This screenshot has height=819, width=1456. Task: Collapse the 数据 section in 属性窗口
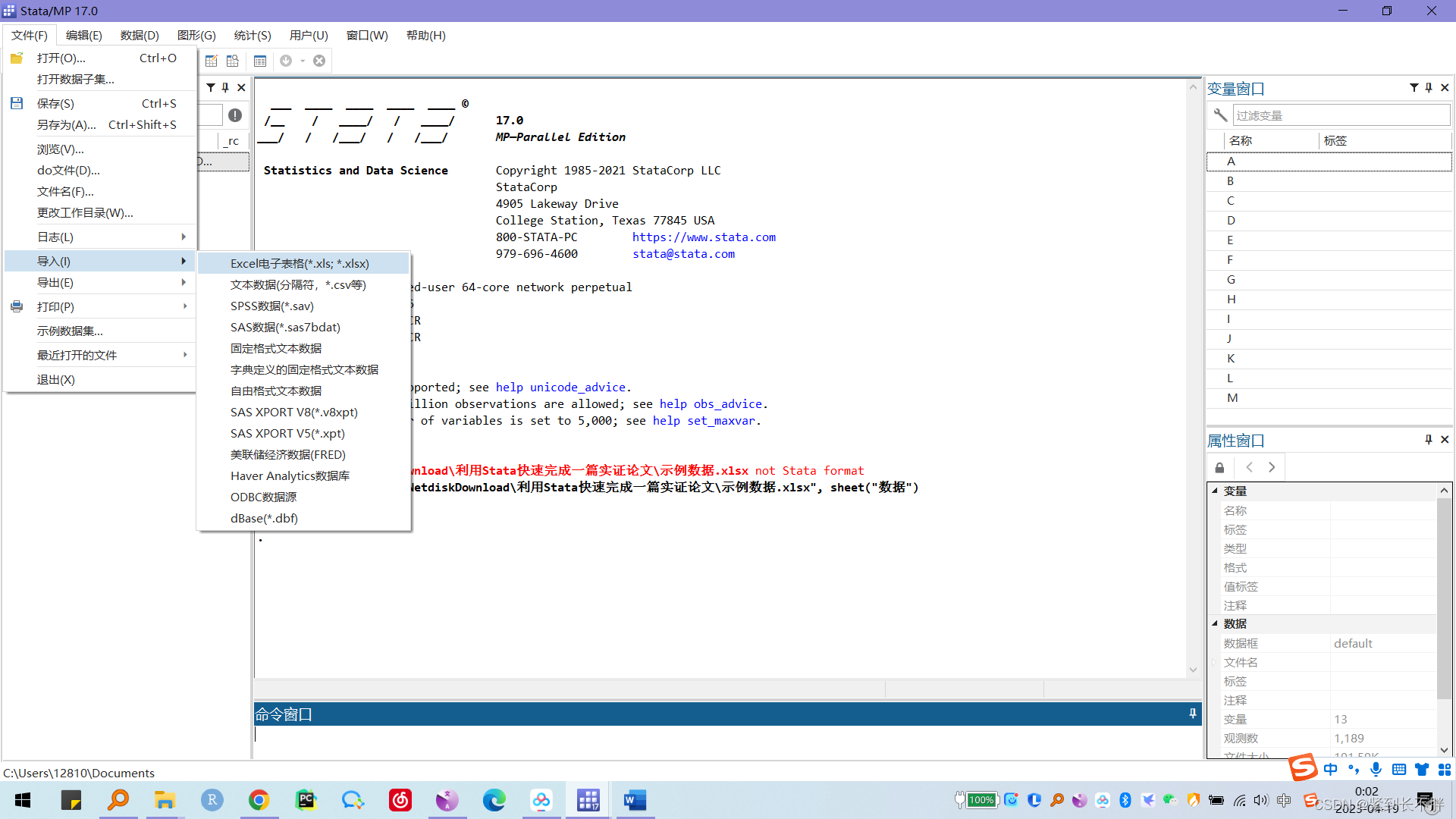[1214, 623]
